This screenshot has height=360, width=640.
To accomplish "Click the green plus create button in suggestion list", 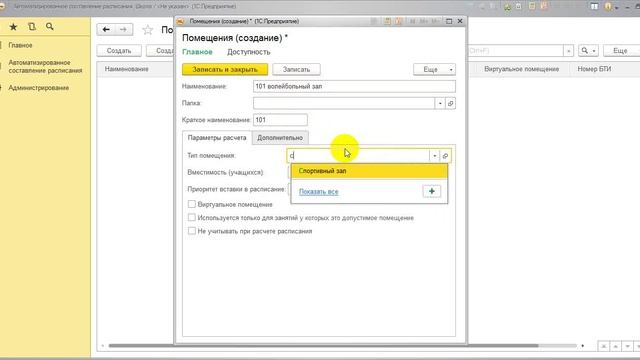I will [432, 191].
